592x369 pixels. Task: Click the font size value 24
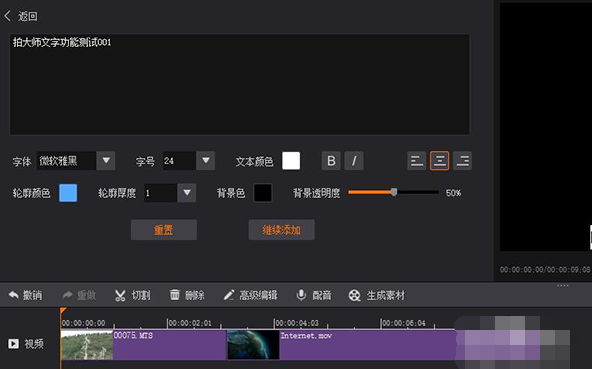click(179, 161)
